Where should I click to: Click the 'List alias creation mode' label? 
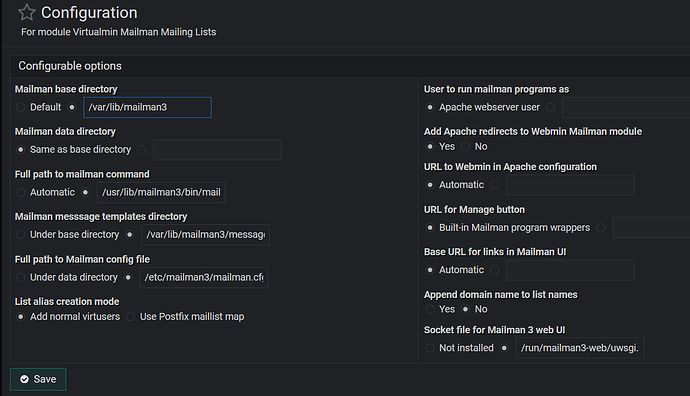pos(67,302)
